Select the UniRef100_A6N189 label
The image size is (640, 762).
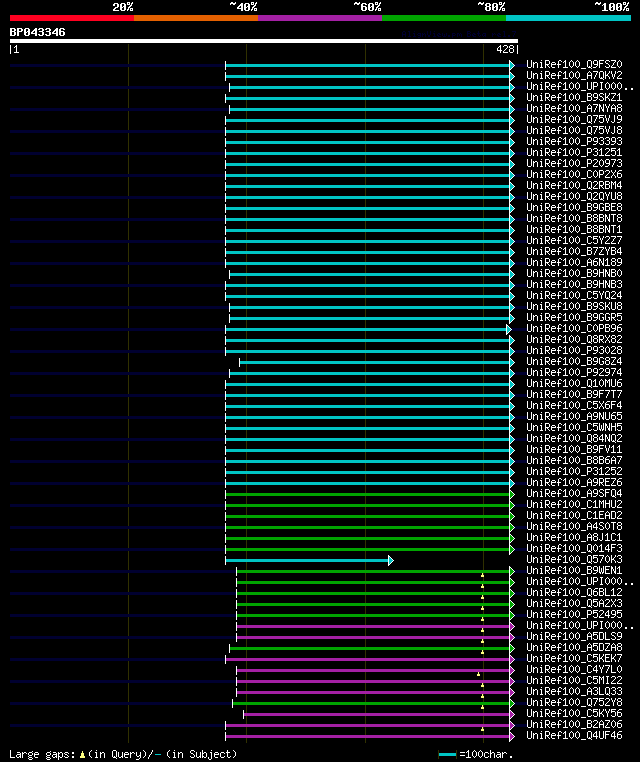[x=574, y=262]
